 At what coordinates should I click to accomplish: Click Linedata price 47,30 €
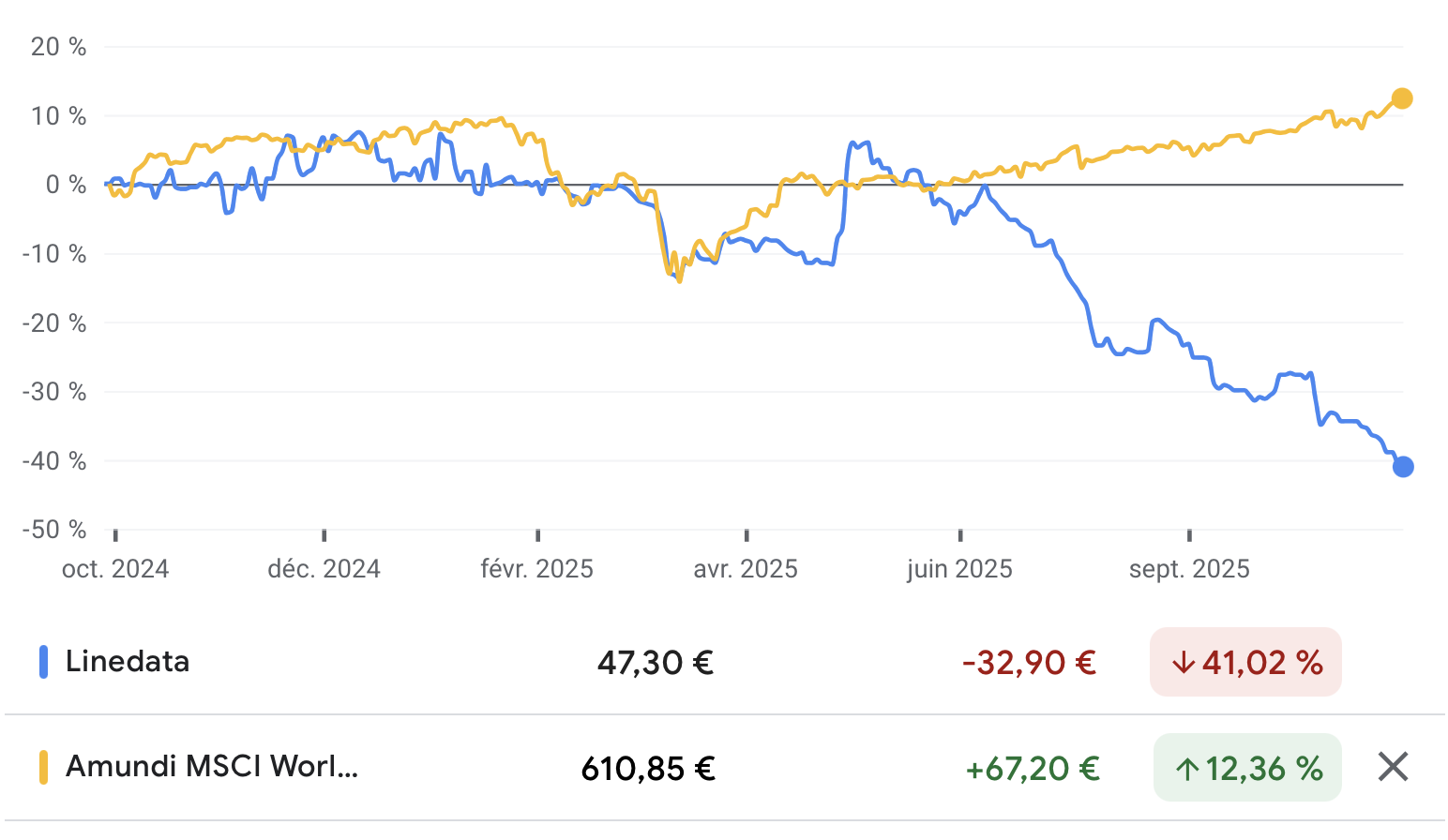click(x=656, y=663)
